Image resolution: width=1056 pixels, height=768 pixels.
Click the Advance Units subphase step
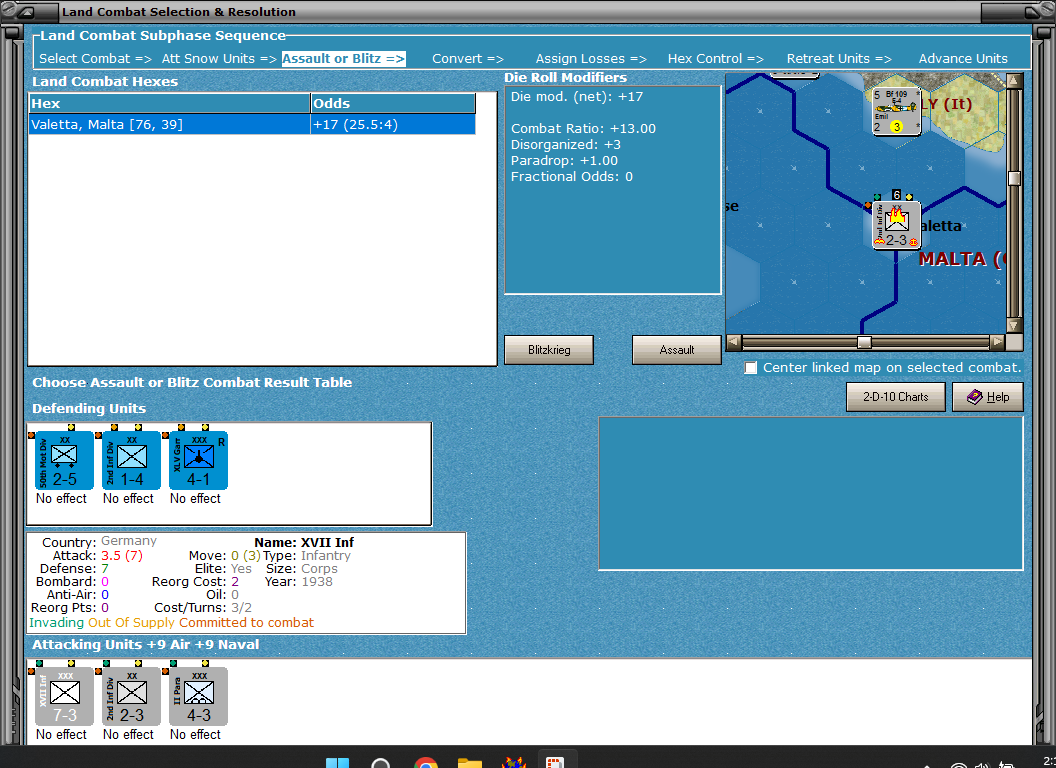pos(963,59)
